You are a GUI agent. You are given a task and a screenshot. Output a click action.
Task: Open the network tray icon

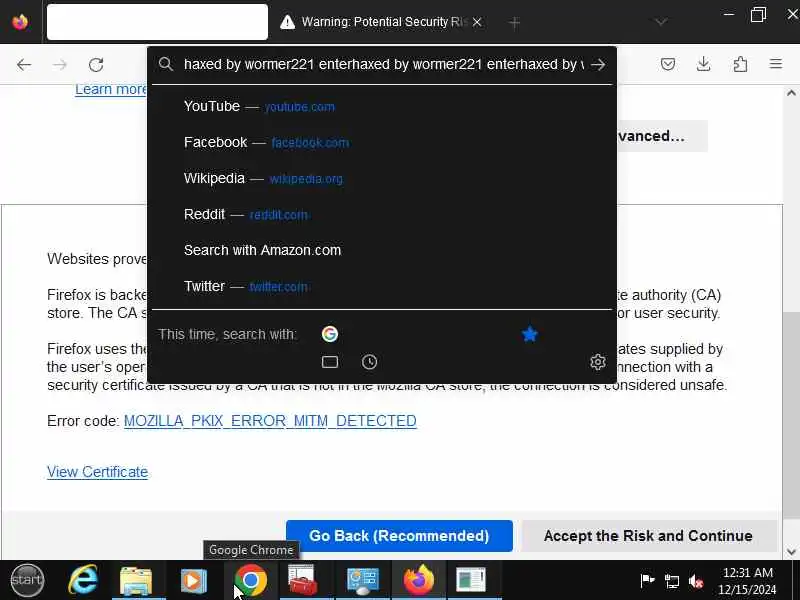click(x=672, y=581)
